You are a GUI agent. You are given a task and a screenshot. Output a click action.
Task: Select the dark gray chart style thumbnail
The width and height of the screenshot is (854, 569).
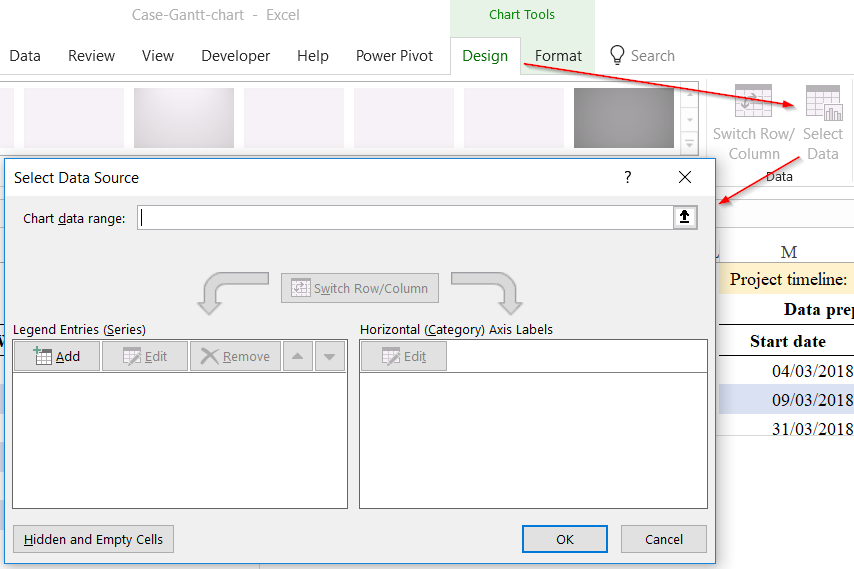pyautogui.click(x=624, y=118)
